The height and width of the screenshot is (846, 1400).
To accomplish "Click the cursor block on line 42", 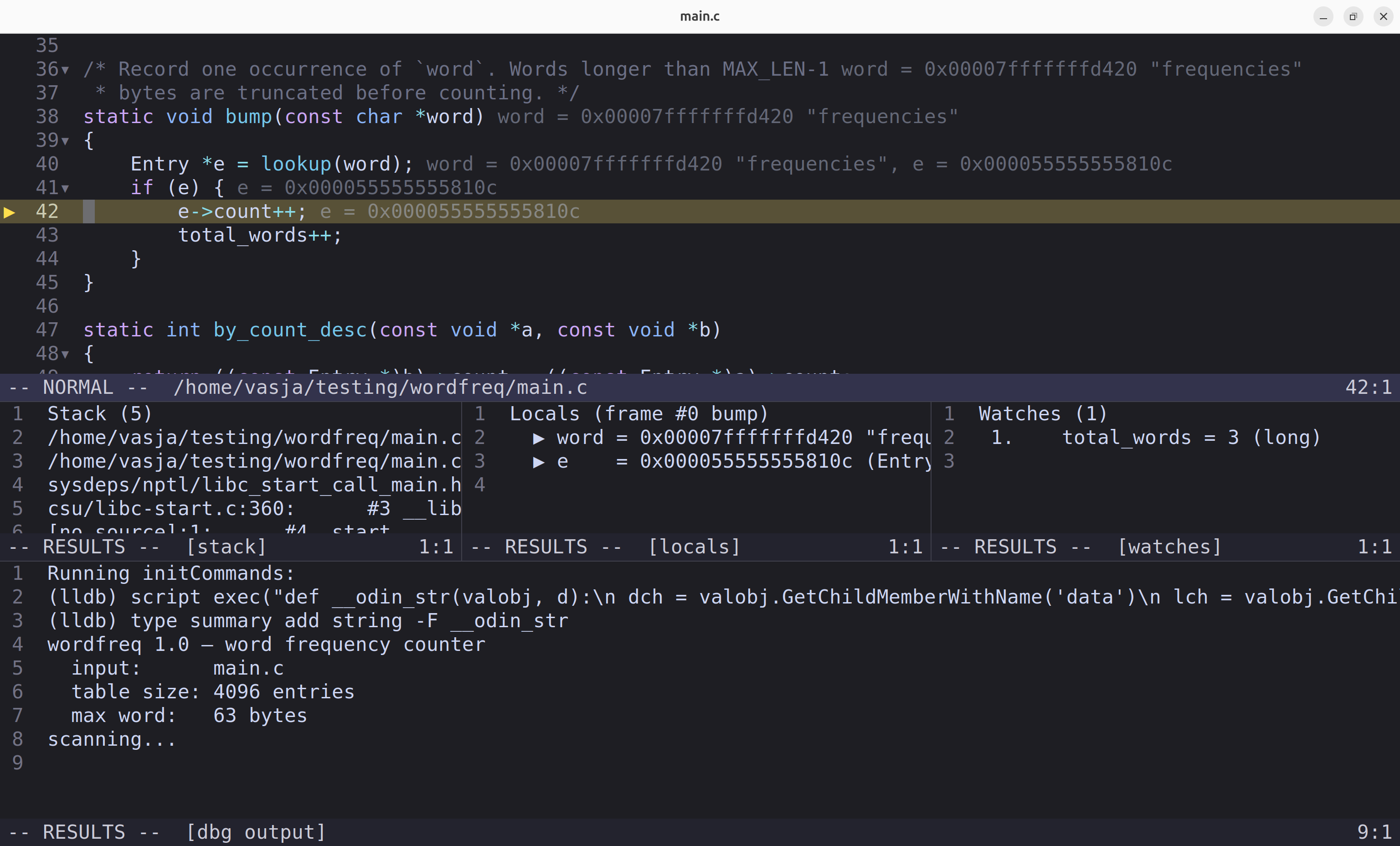I will (x=89, y=212).
